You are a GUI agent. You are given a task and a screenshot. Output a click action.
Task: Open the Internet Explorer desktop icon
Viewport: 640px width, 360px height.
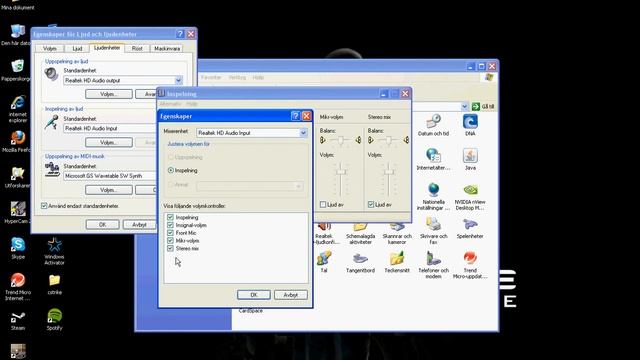point(18,109)
